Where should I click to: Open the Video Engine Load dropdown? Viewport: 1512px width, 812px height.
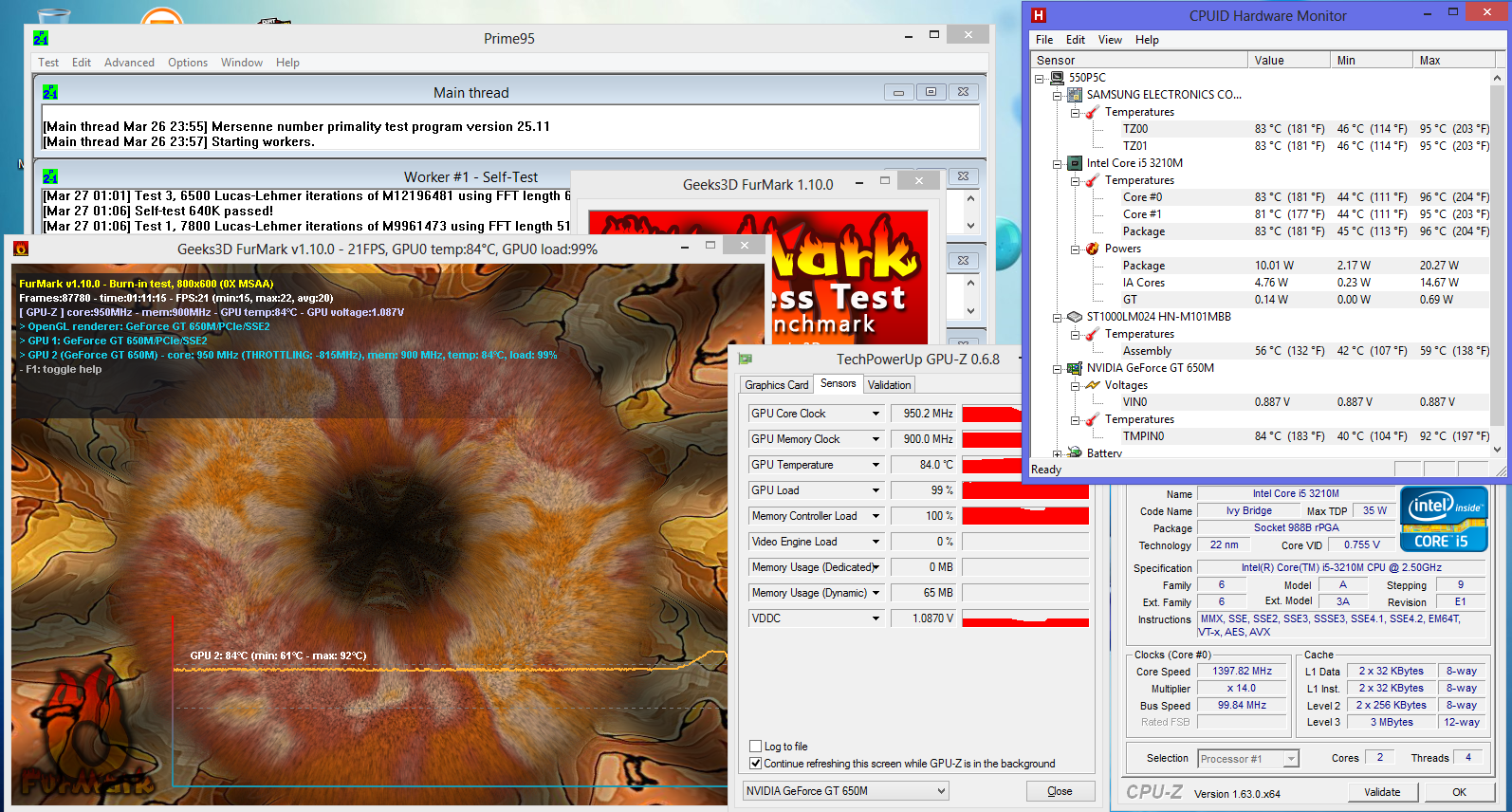[x=876, y=542]
